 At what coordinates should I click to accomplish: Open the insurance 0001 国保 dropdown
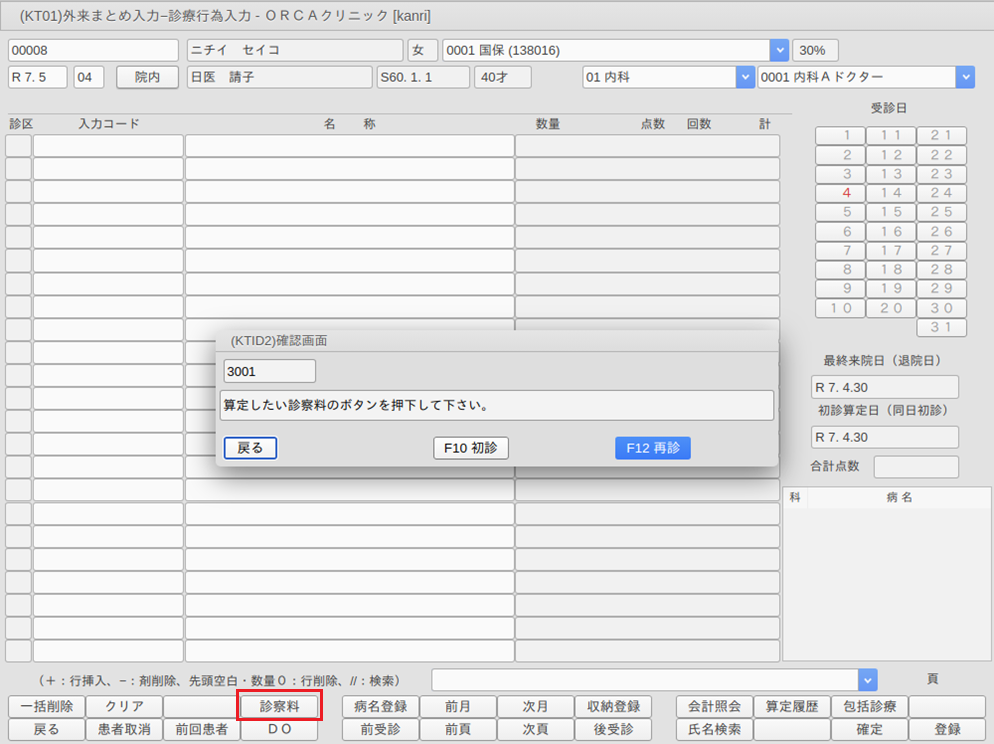779,50
